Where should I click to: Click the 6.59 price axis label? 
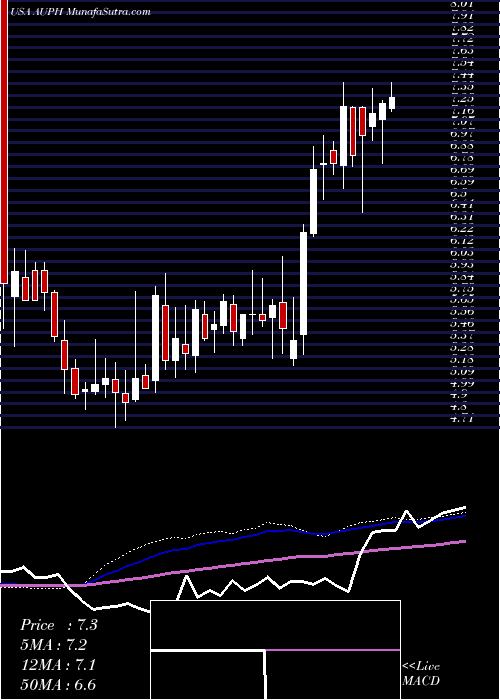pyautogui.click(x=462, y=182)
